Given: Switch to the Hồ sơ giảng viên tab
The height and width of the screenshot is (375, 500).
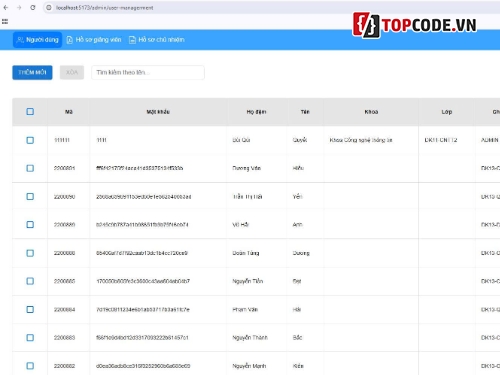Looking at the screenshot, I should pyautogui.click(x=94, y=40).
